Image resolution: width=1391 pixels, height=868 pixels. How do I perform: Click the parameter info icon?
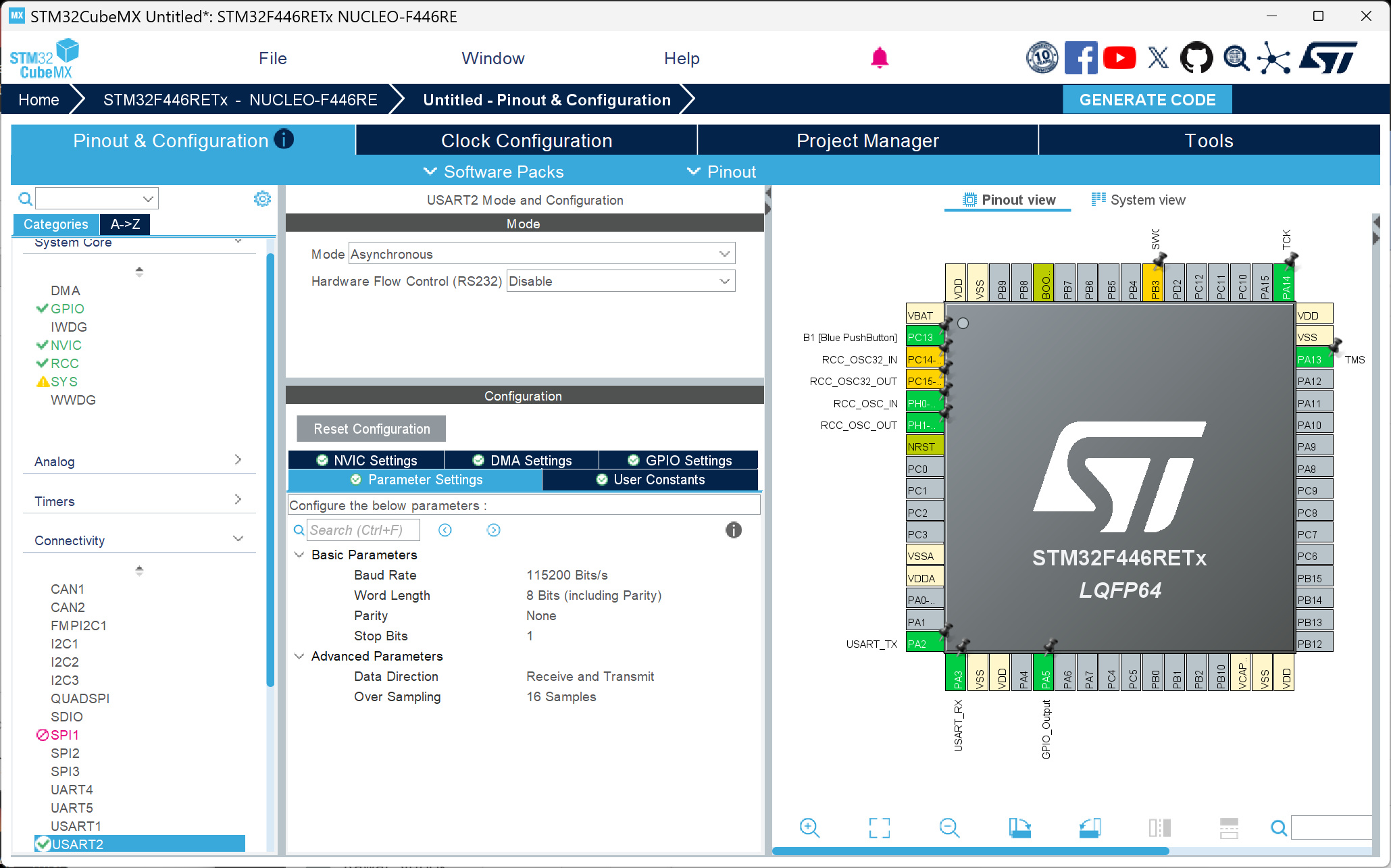click(x=733, y=530)
